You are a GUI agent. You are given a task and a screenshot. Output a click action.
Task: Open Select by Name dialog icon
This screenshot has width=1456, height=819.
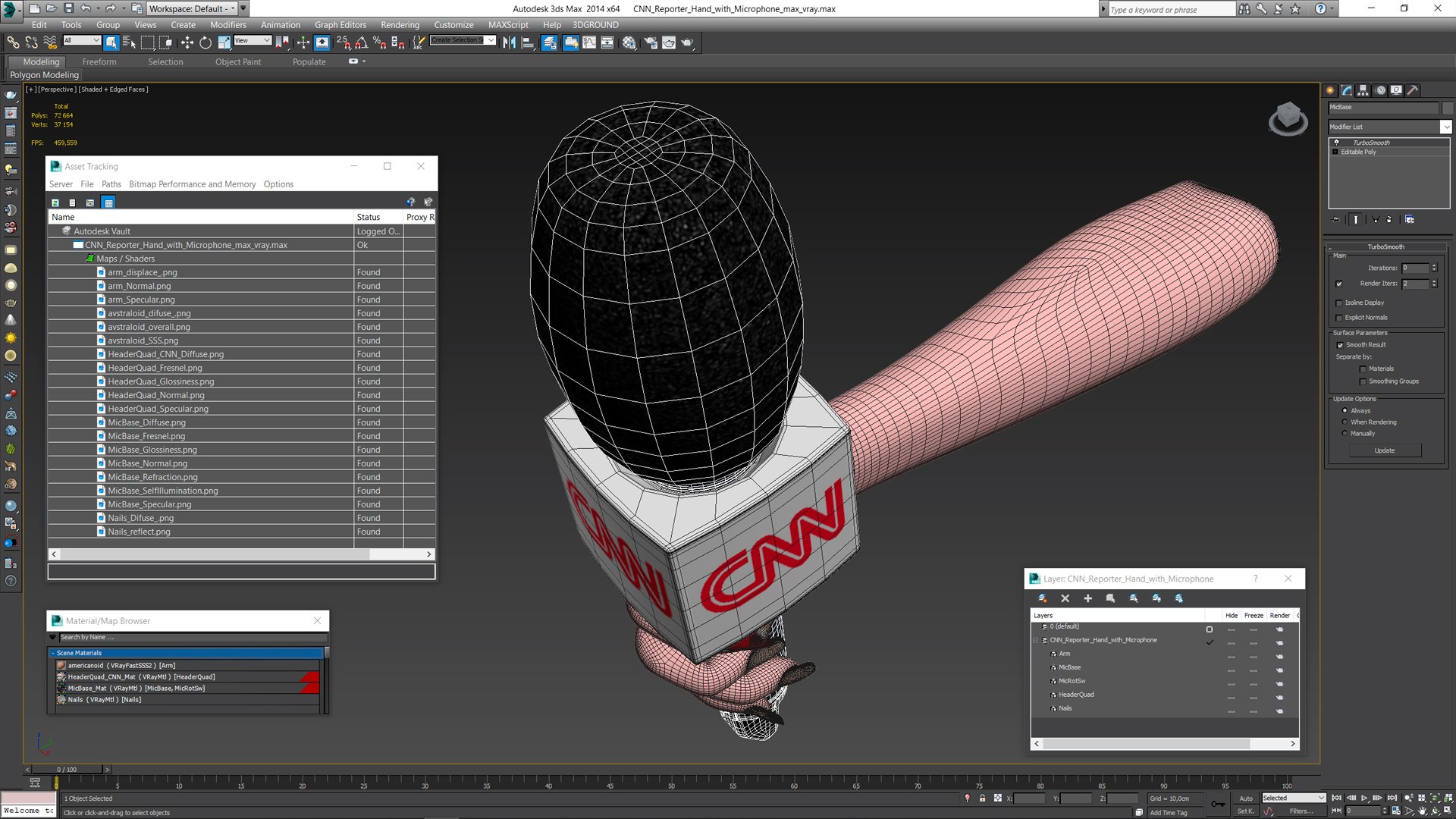pyautogui.click(x=129, y=42)
